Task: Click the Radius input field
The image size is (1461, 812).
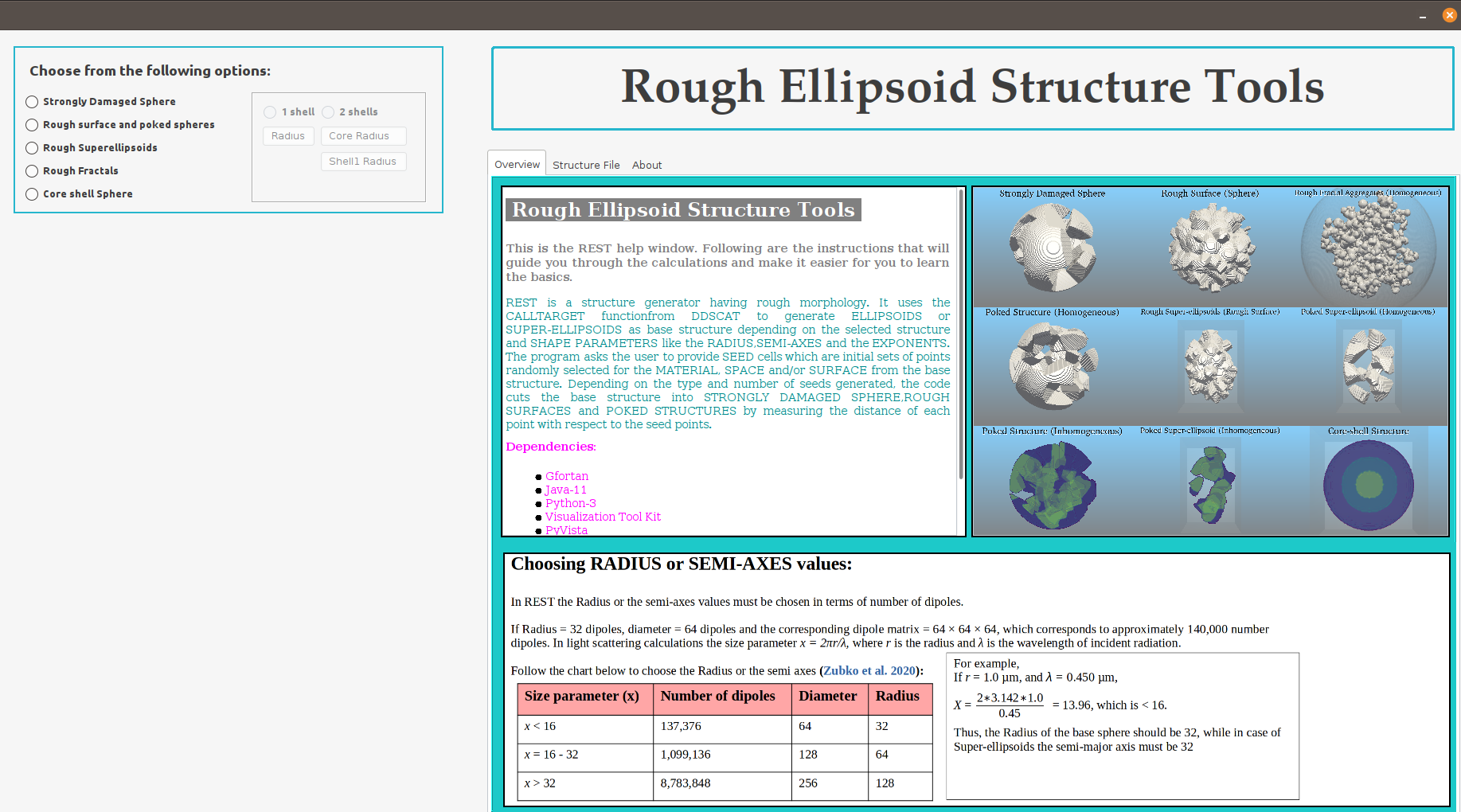Action: coord(288,136)
